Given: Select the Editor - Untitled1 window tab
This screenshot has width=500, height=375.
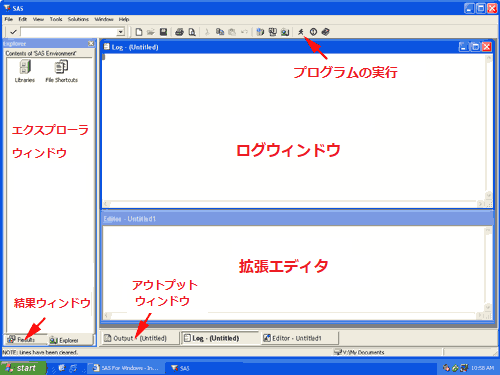Looking at the screenshot, I should pyautogui.click(x=300, y=338).
